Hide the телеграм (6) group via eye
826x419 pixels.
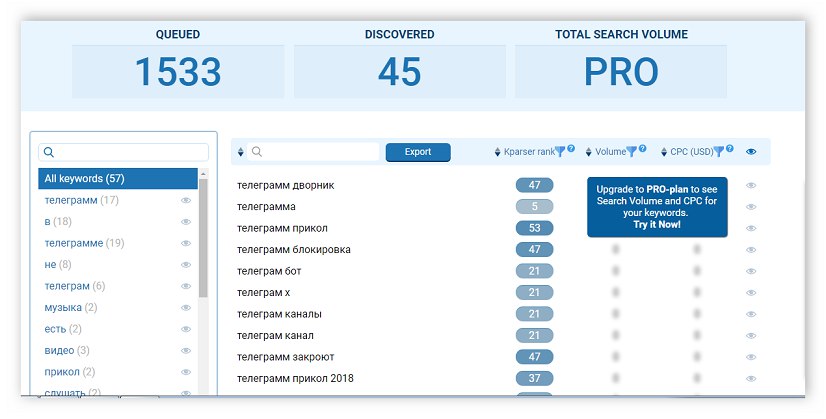click(x=186, y=286)
